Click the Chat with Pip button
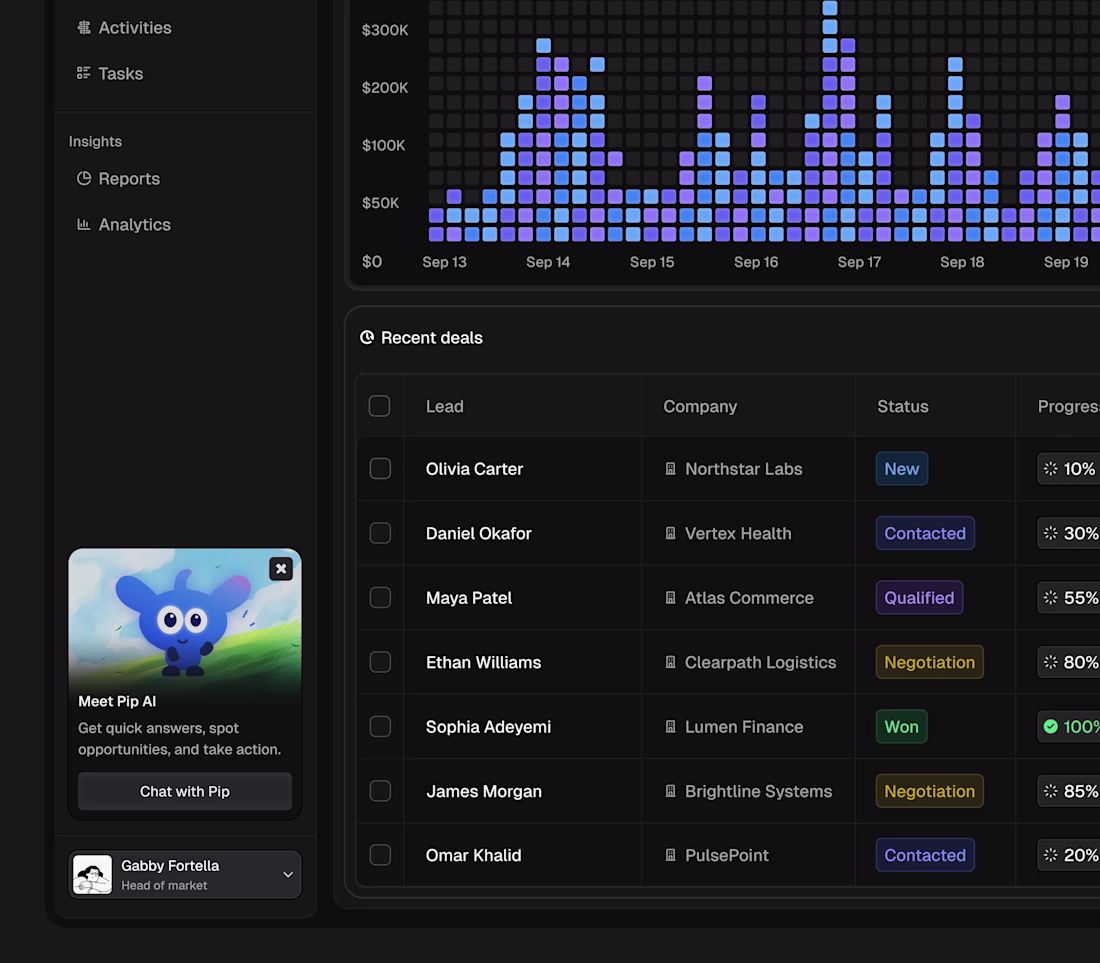 coord(185,791)
